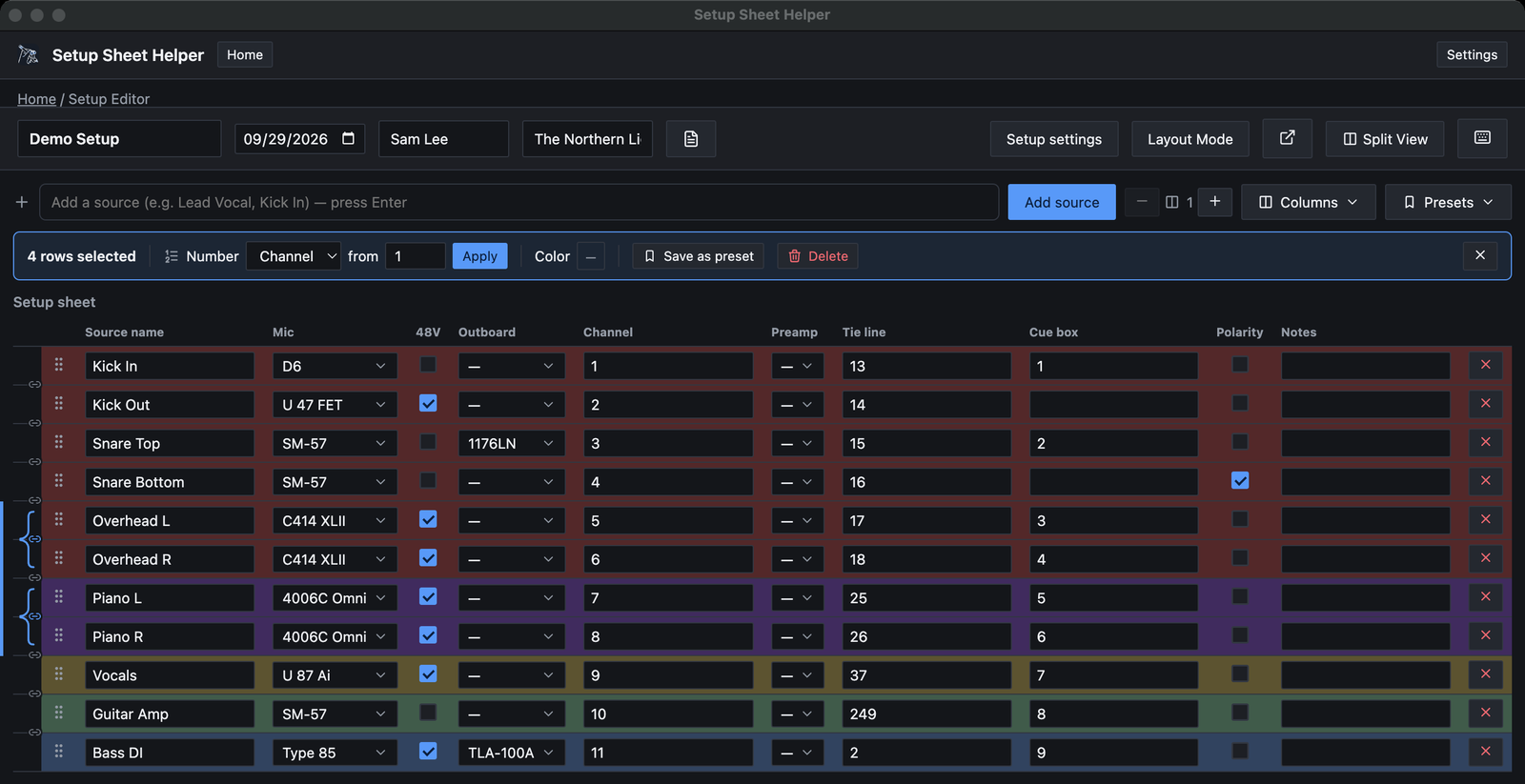
Task: Click the keyboard shortcuts icon button
Action: (1482, 138)
